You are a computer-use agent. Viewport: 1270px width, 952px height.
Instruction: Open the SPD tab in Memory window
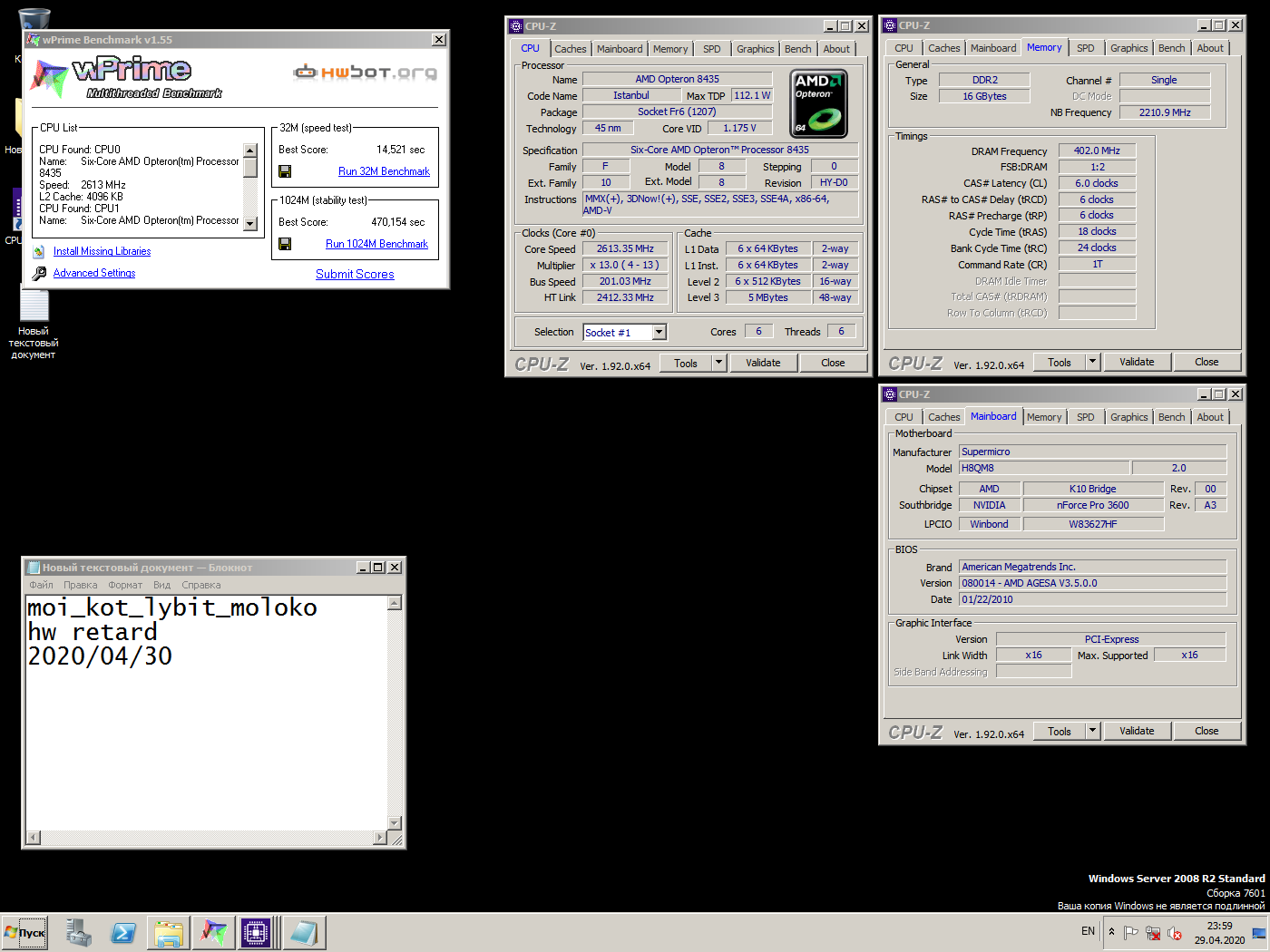pyautogui.click(x=1086, y=48)
